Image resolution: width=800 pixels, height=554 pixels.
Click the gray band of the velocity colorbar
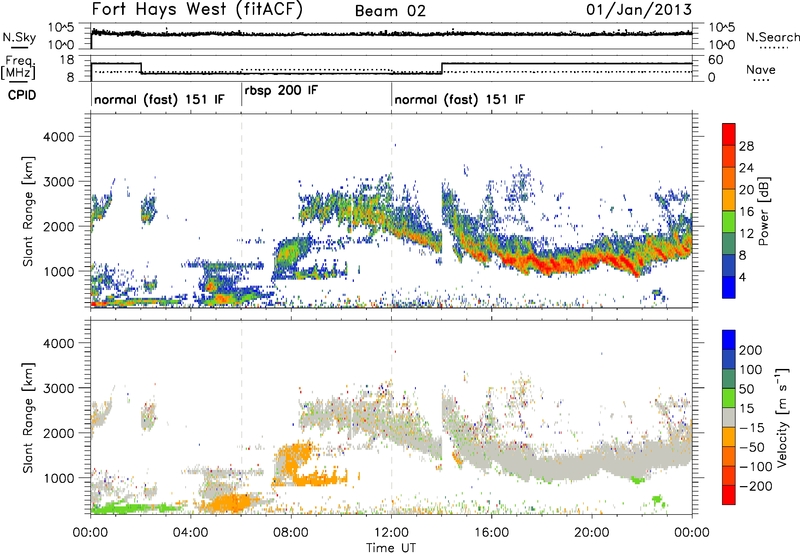[729, 417]
